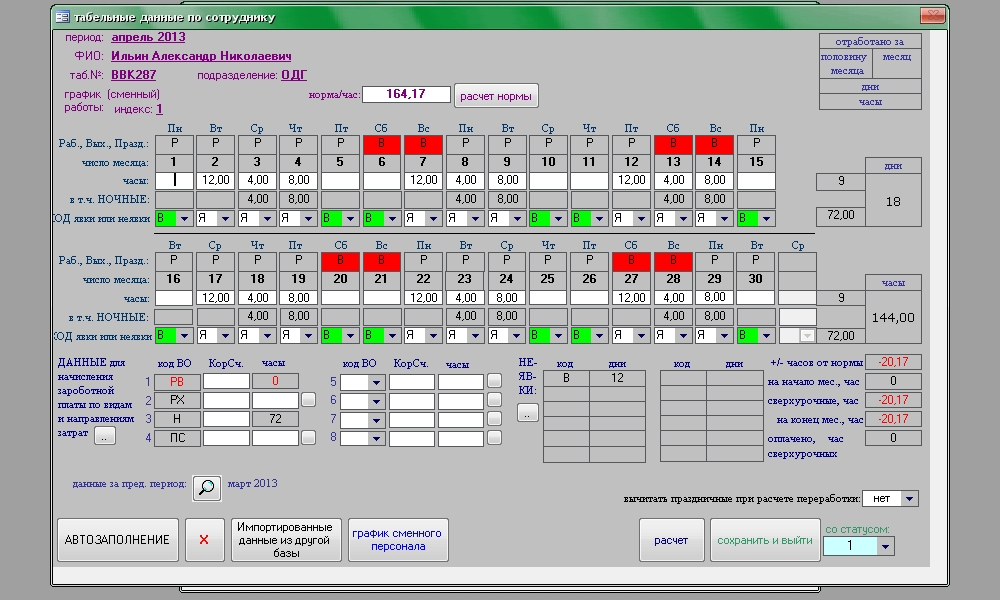
Task: Expand the код ВО dropdown on row 6
Action: click(376, 401)
